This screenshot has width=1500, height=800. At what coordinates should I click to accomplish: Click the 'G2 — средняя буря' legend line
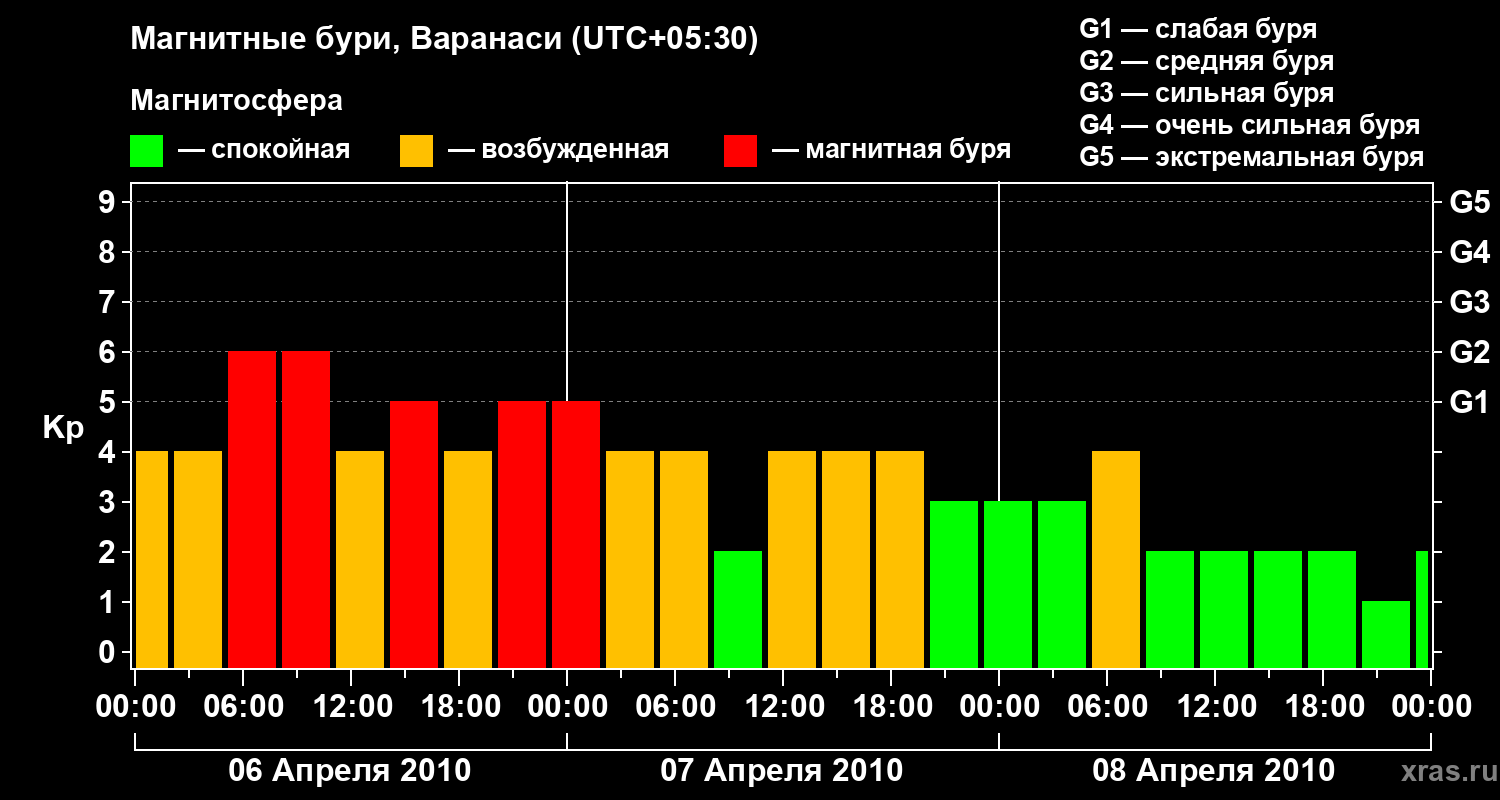[1207, 61]
